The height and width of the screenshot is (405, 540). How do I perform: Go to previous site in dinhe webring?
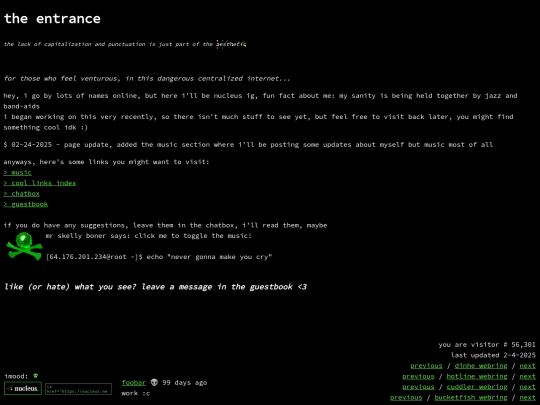pyautogui.click(x=426, y=366)
